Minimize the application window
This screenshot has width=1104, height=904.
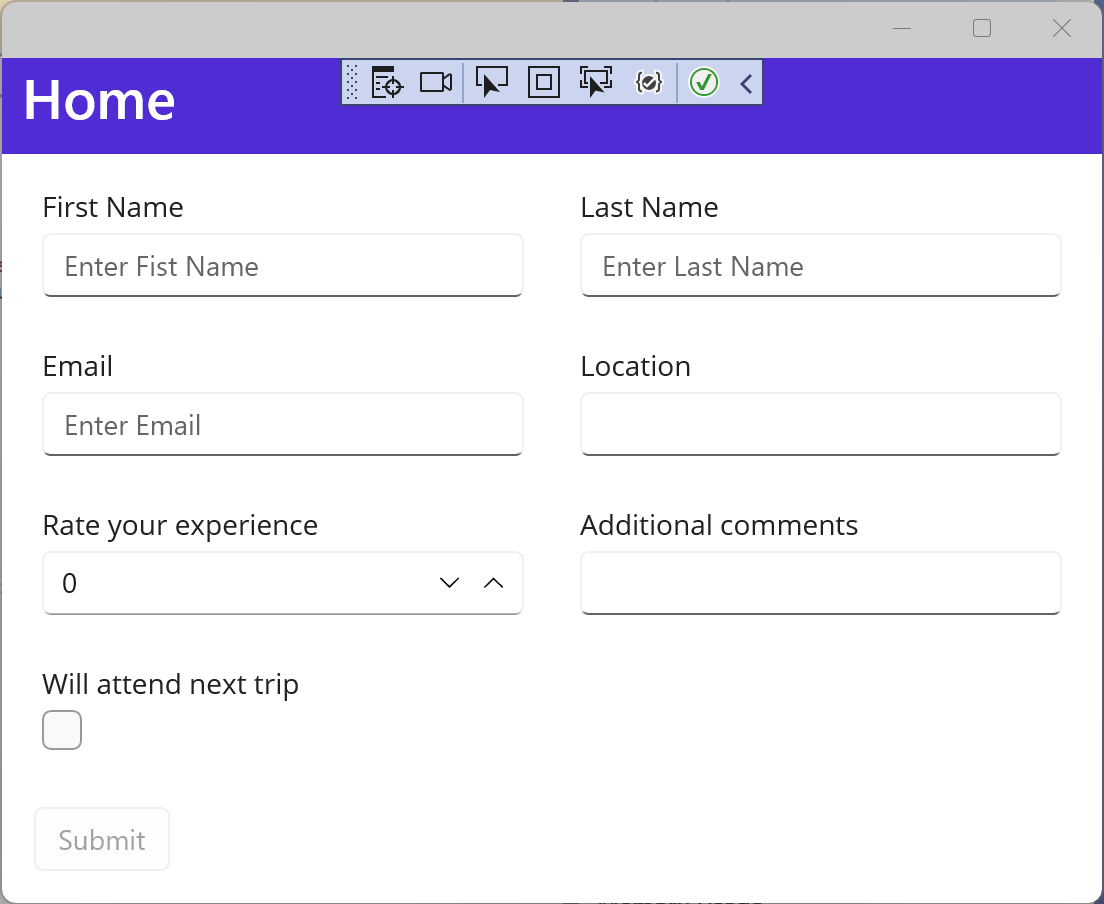902,28
